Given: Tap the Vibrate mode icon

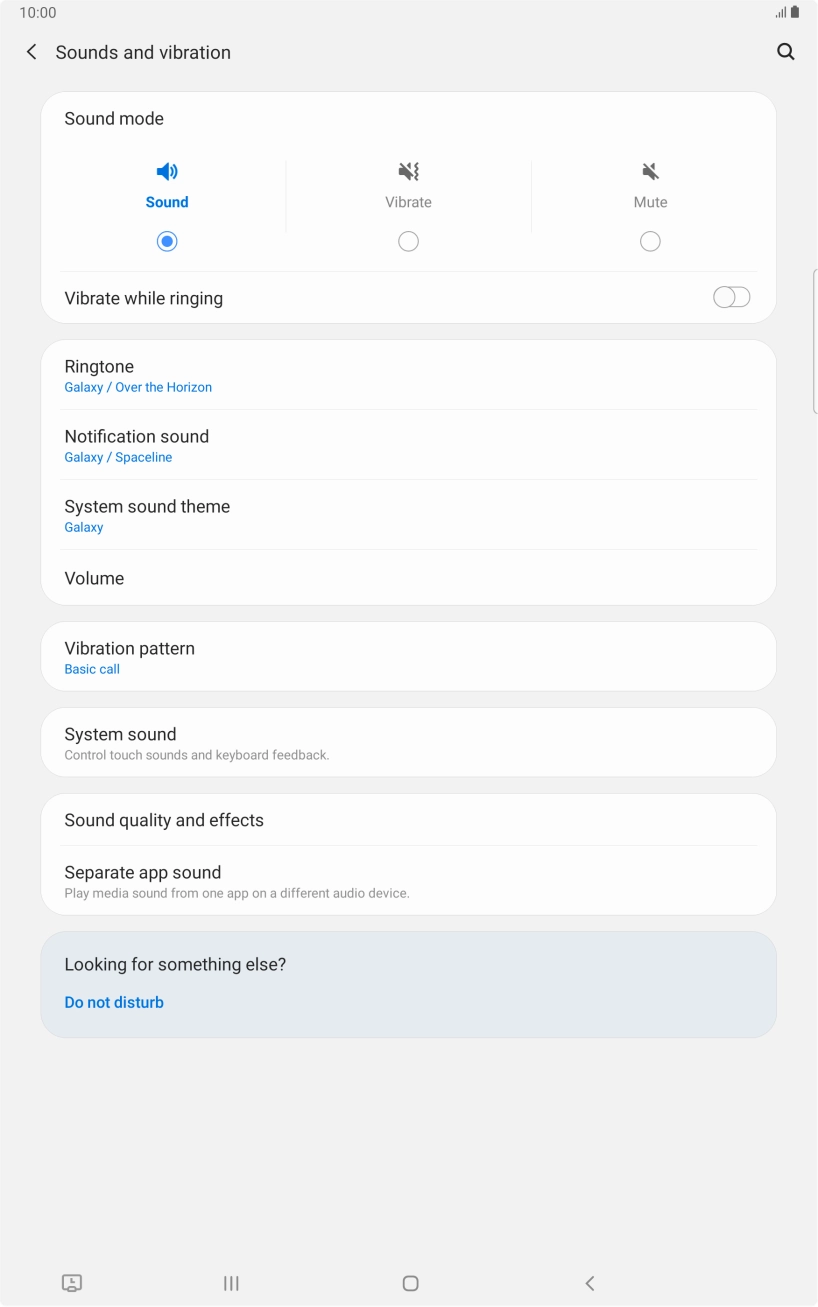Looking at the screenshot, I should click(x=408, y=171).
